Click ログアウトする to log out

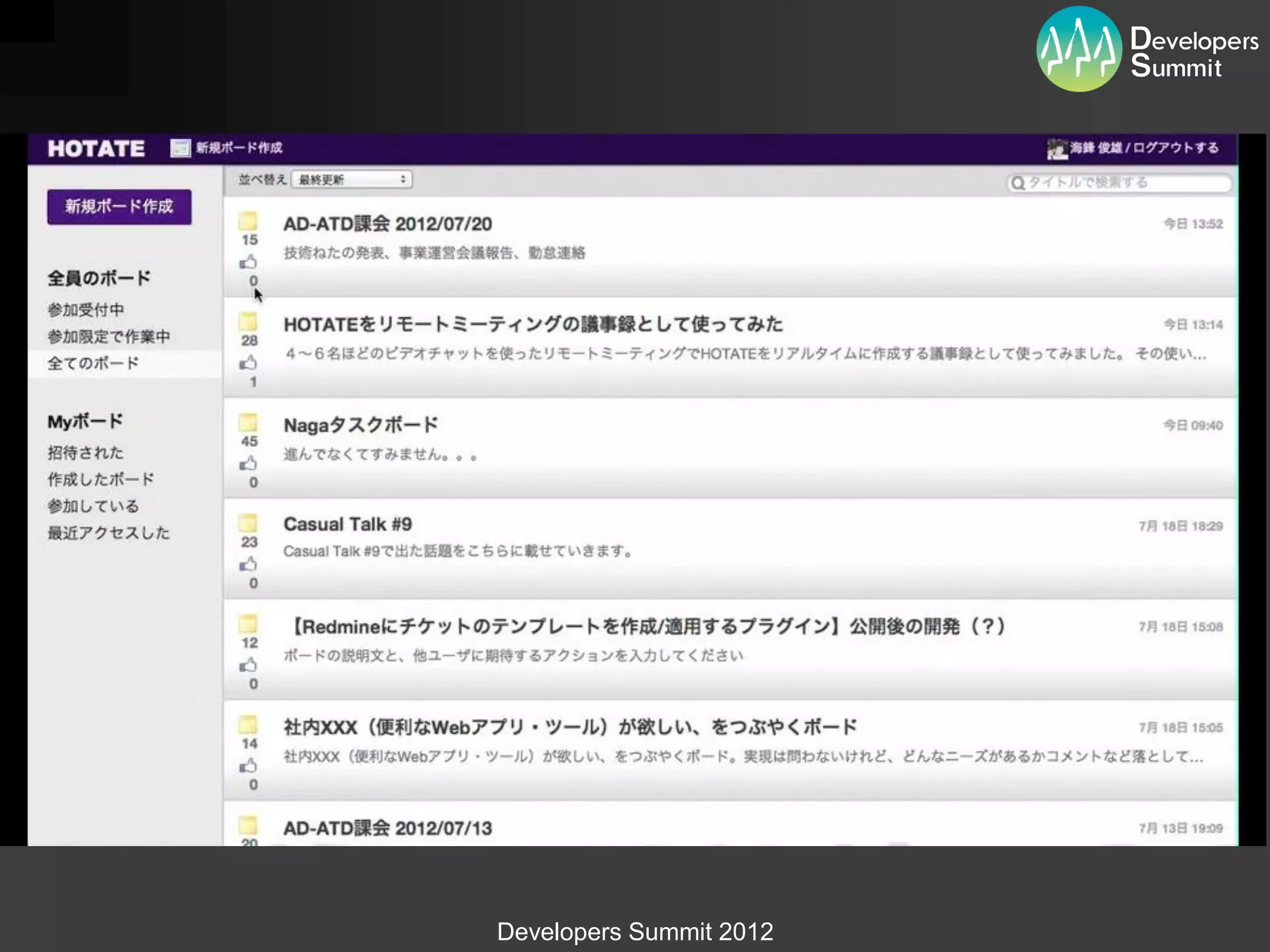1176,148
